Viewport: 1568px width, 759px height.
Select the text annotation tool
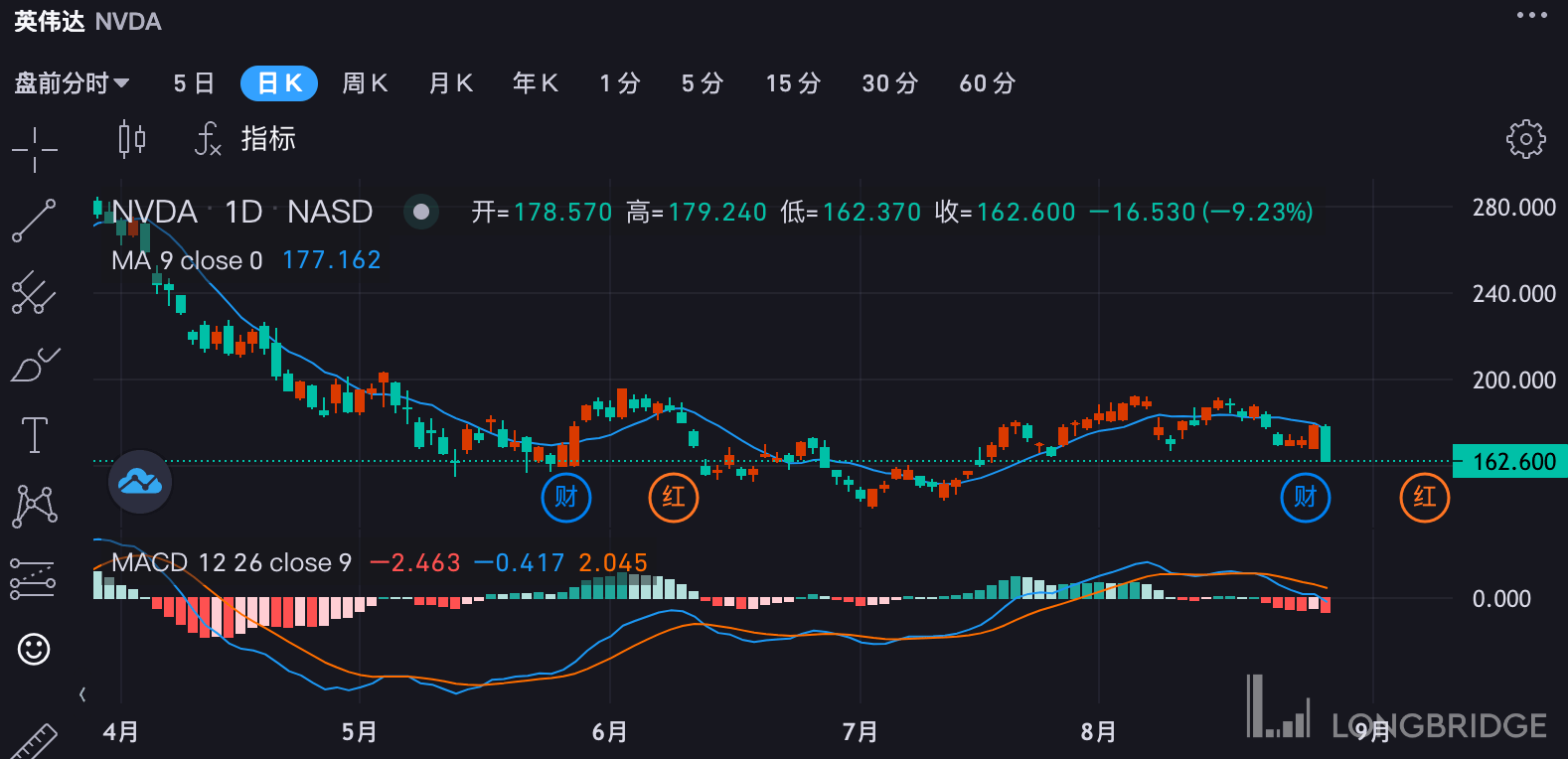[x=35, y=435]
